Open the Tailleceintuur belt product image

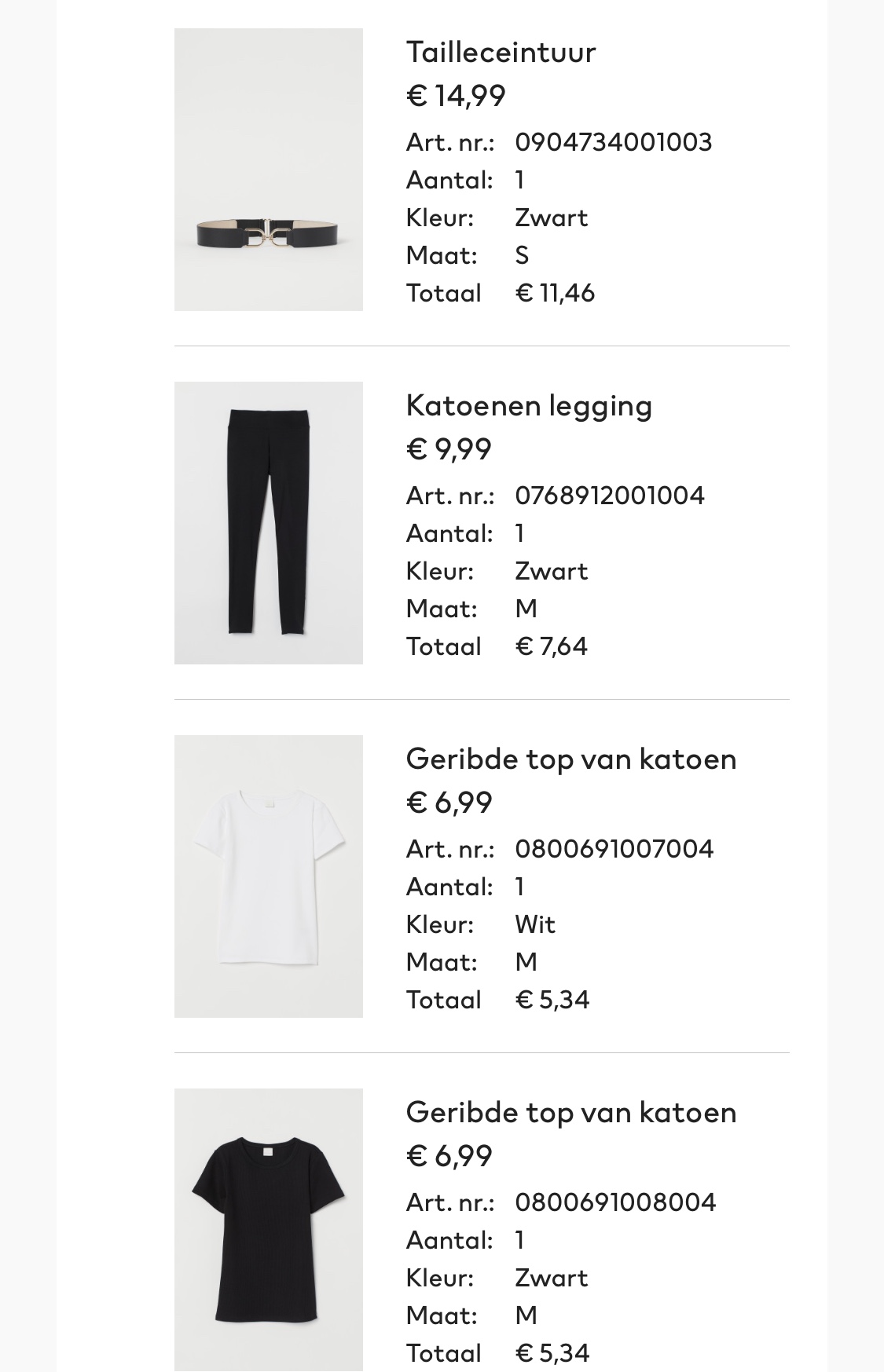click(x=269, y=170)
